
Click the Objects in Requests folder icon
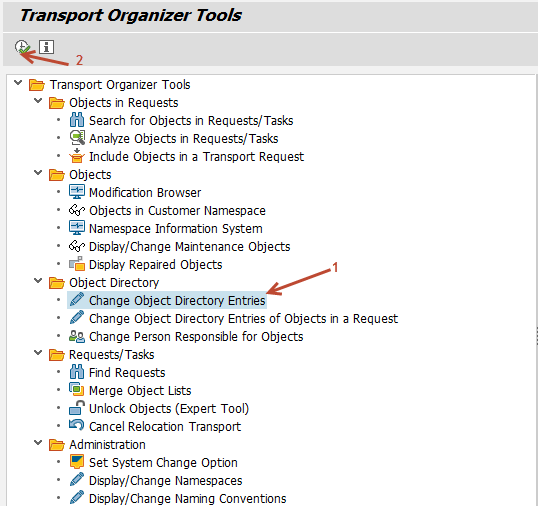[x=57, y=103]
